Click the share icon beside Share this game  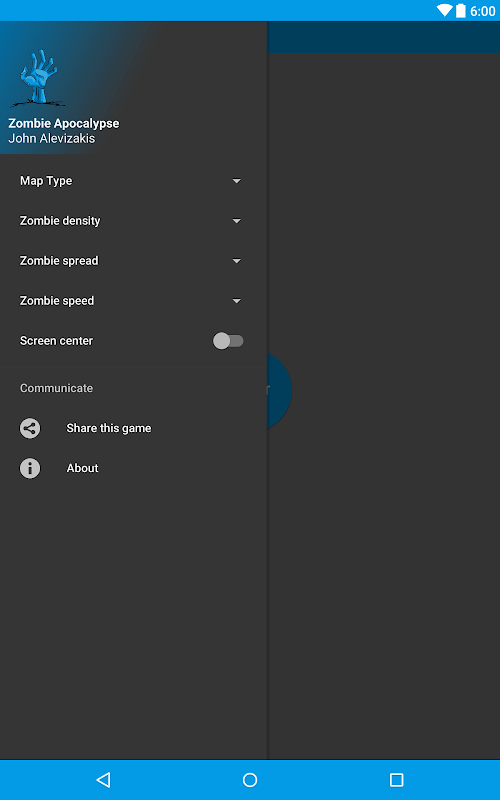click(30, 428)
